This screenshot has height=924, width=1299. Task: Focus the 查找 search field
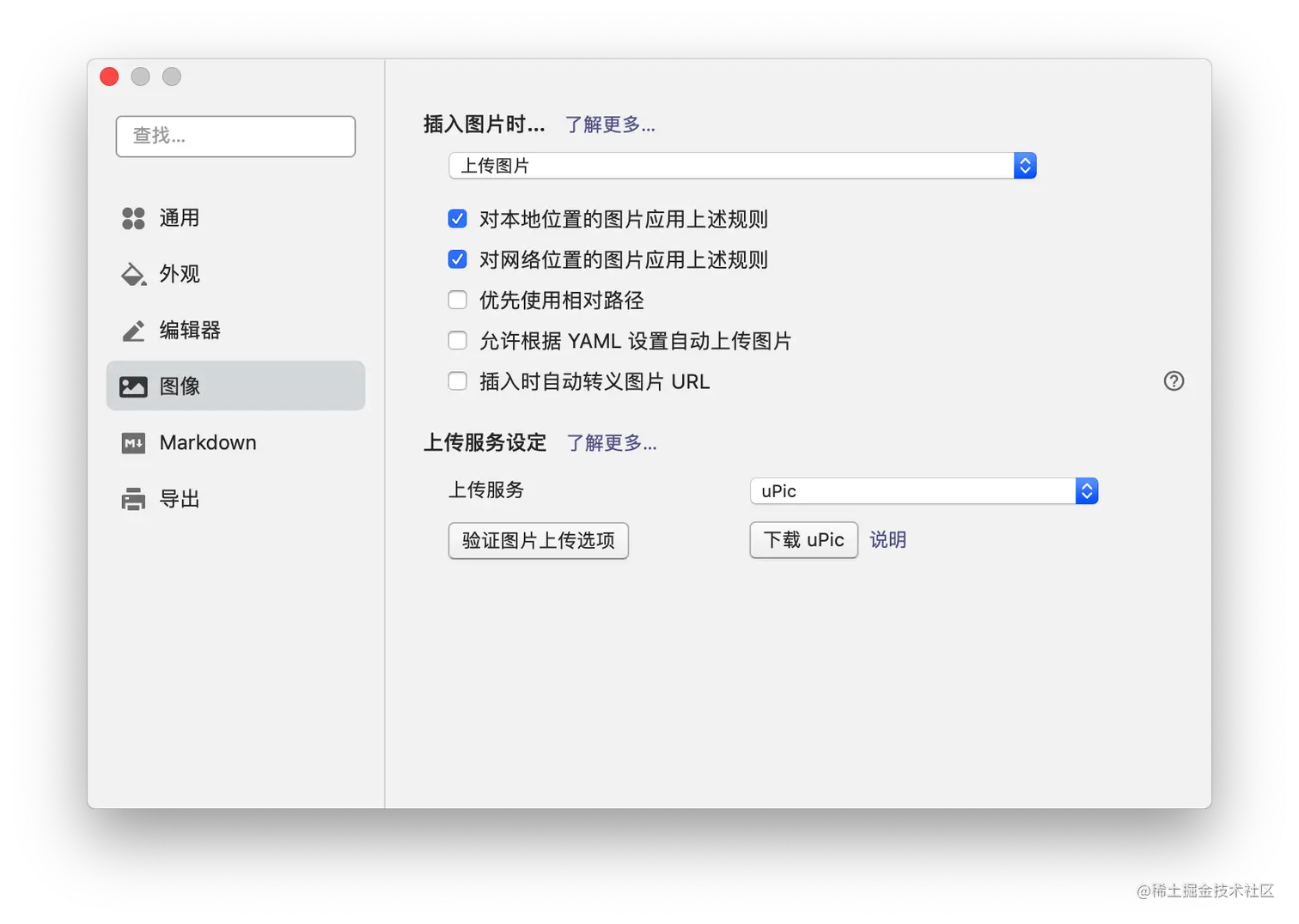click(x=235, y=137)
